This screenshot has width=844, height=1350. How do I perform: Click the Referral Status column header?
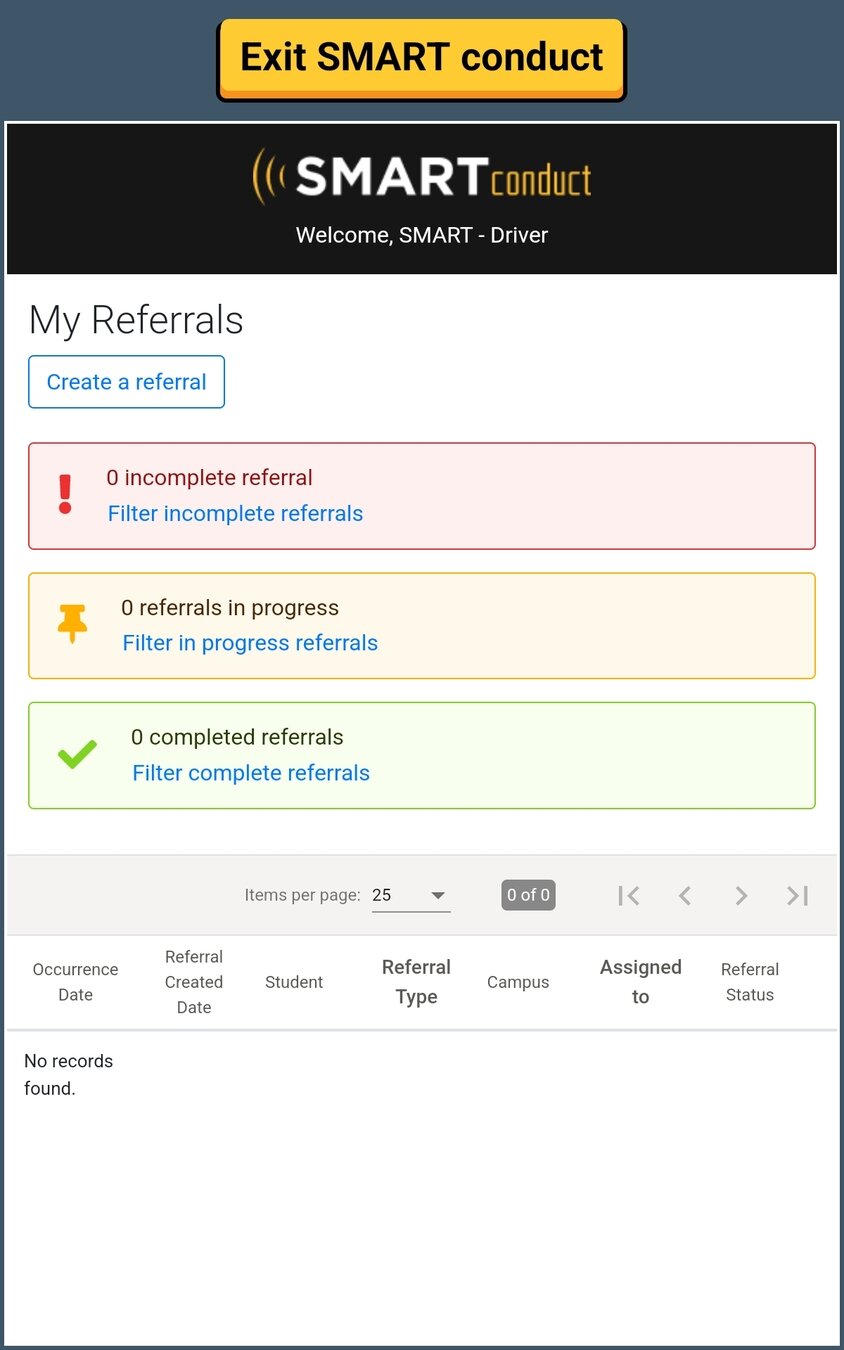pyautogui.click(x=750, y=982)
